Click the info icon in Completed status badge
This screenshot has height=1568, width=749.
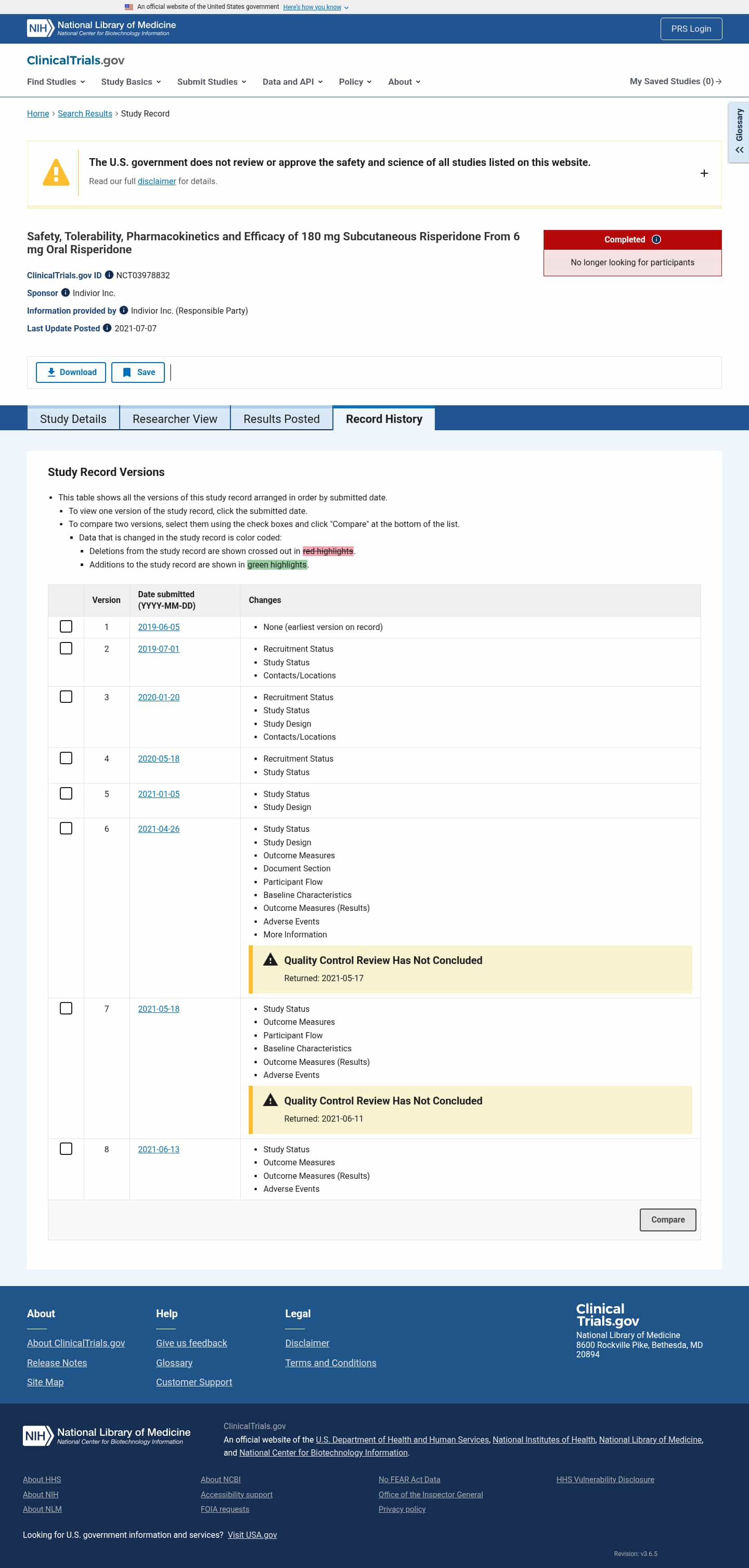[x=656, y=240]
